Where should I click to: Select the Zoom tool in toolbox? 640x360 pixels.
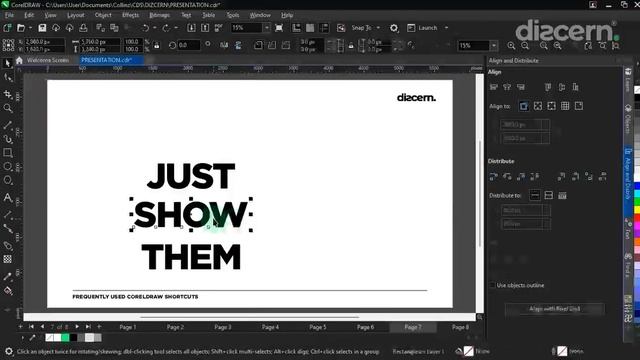click(8, 108)
